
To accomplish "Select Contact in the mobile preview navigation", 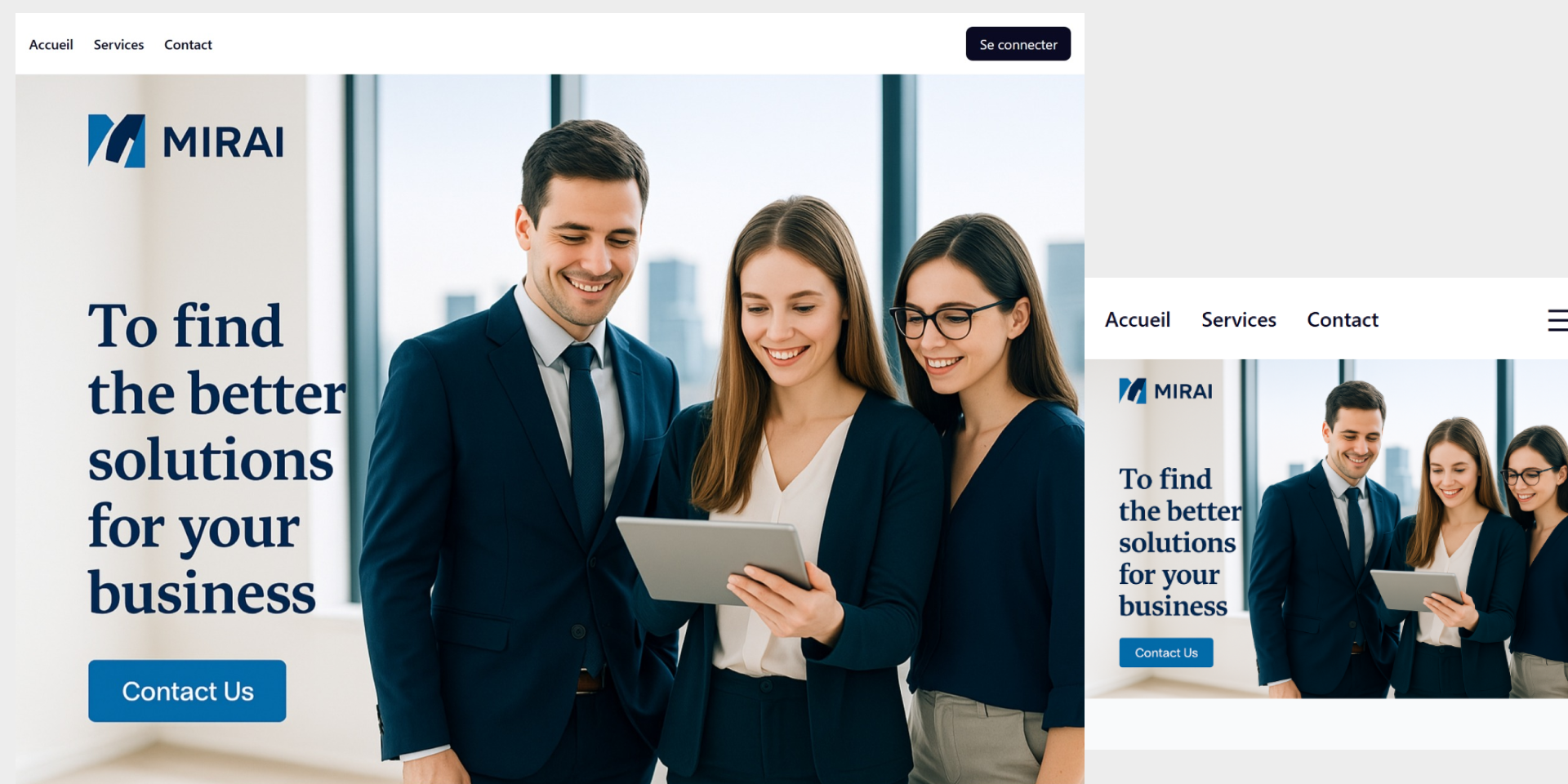I will (1342, 320).
